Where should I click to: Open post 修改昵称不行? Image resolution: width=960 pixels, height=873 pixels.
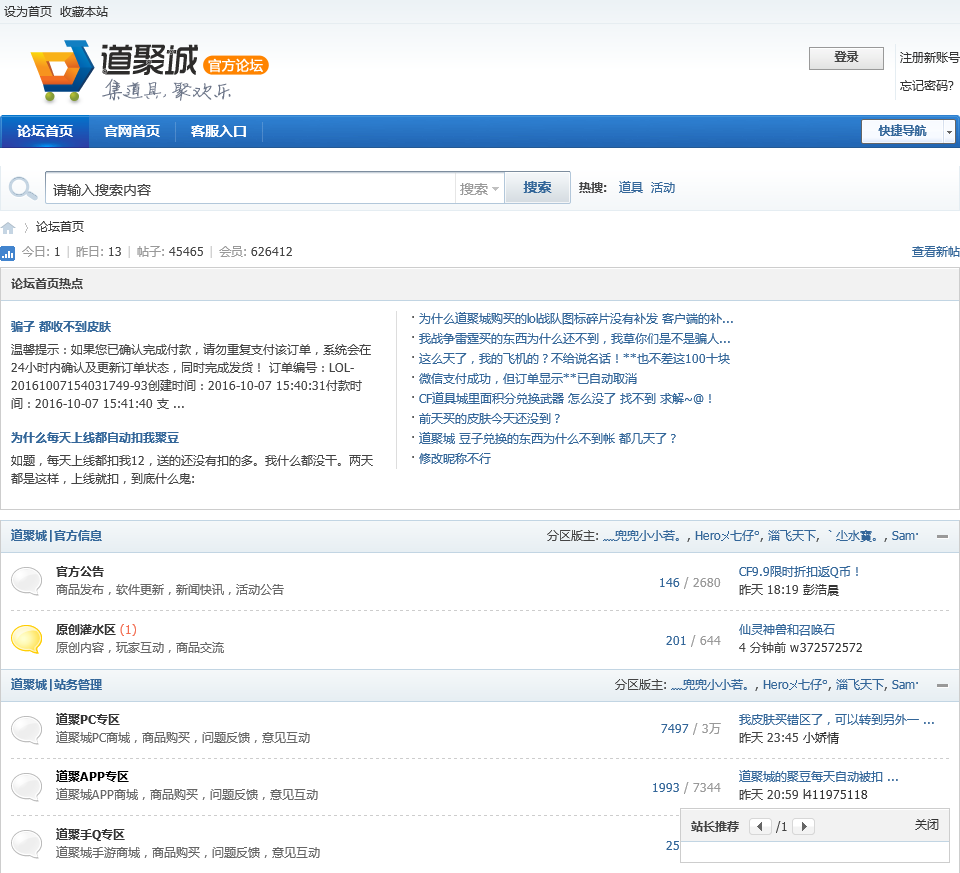point(454,459)
